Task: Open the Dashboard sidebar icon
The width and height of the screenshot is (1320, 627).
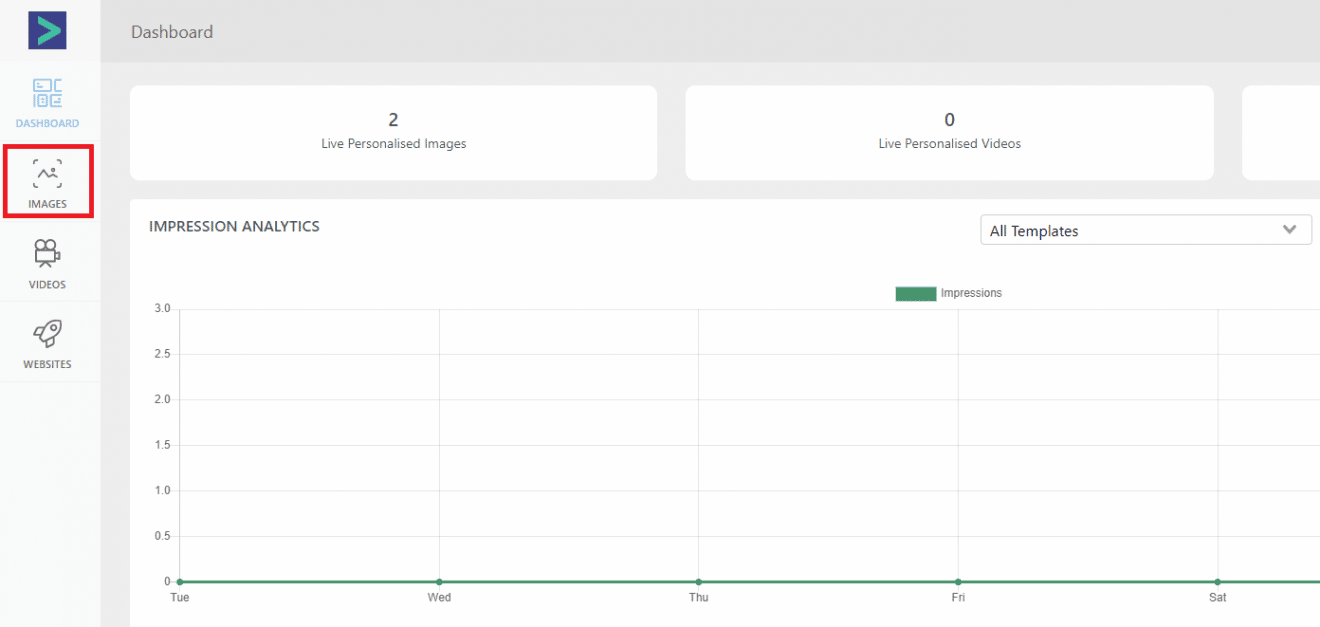Action: click(x=47, y=95)
